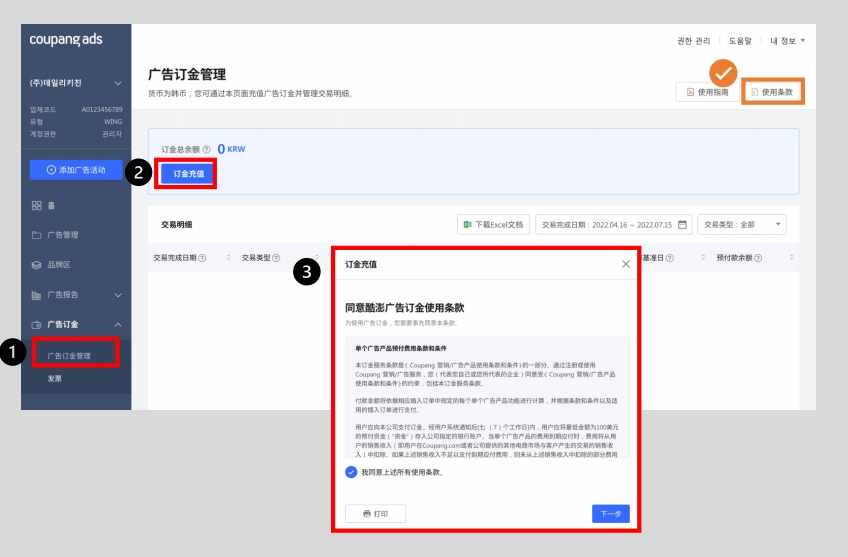Image resolution: width=848 pixels, height=557 pixels.
Task: Open the 交易完成日期 date range field
Action: [613, 224]
